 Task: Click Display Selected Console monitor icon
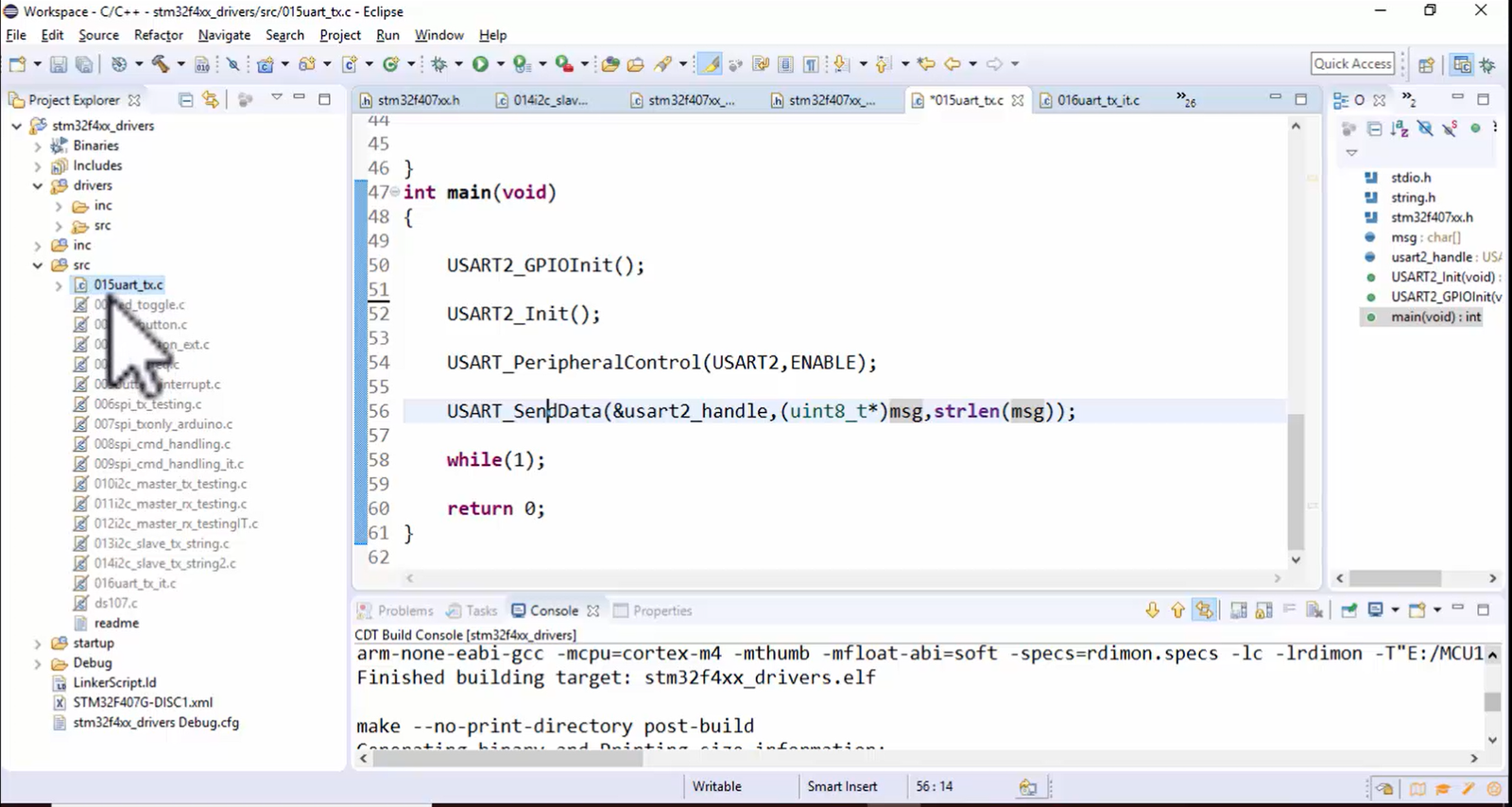click(1376, 610)
